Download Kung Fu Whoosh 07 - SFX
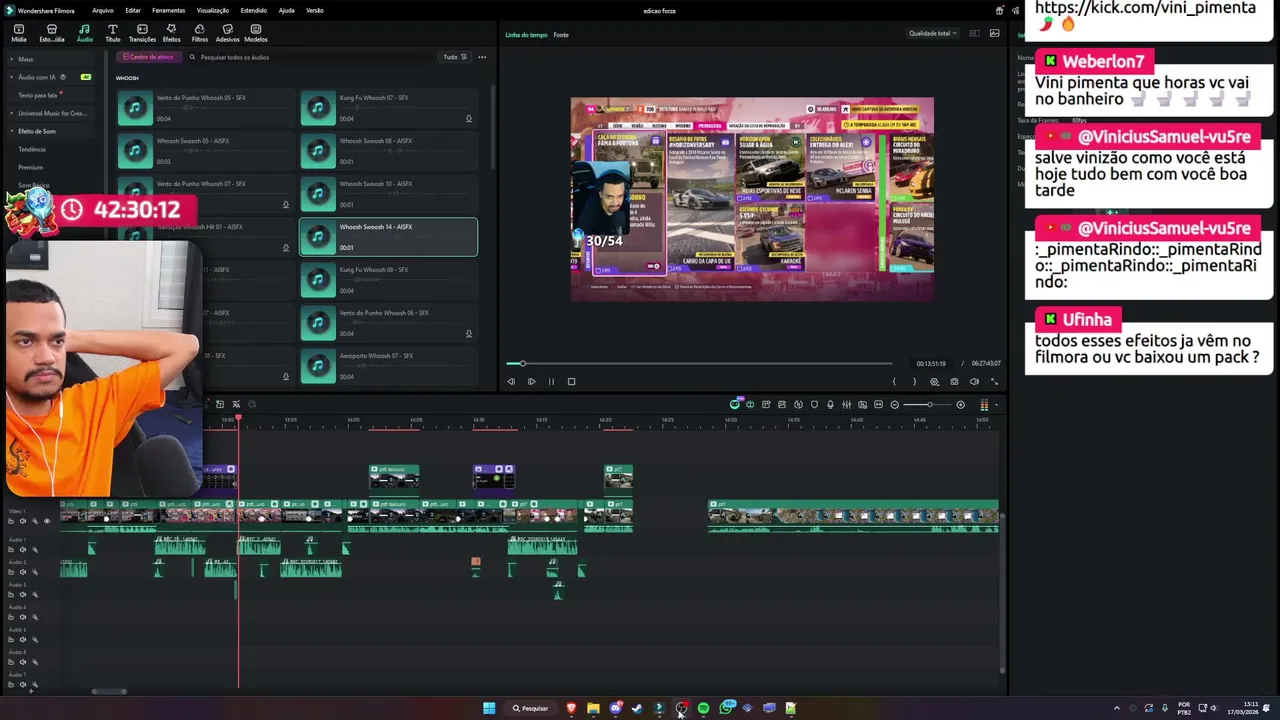The width and height of the screenshot is (1280, 720). coord(468,119)
